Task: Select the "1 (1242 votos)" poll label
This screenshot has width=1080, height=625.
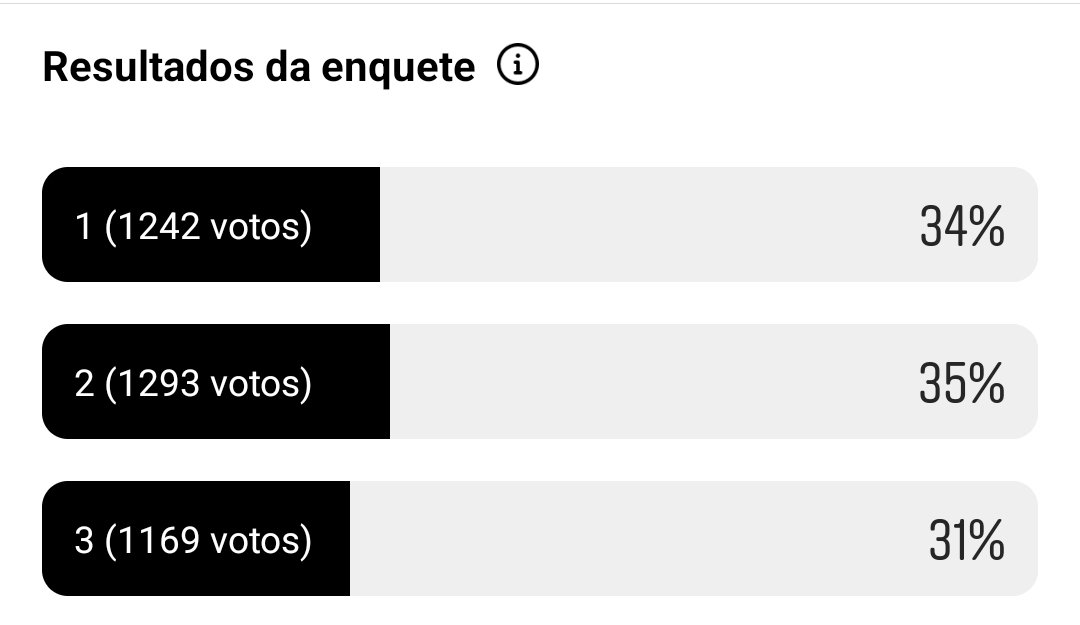Action: click(x=194, y=227)
